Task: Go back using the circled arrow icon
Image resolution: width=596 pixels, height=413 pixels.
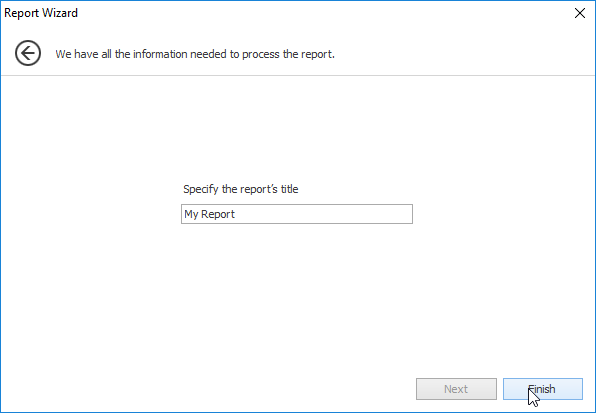Action: coord(28,53)
